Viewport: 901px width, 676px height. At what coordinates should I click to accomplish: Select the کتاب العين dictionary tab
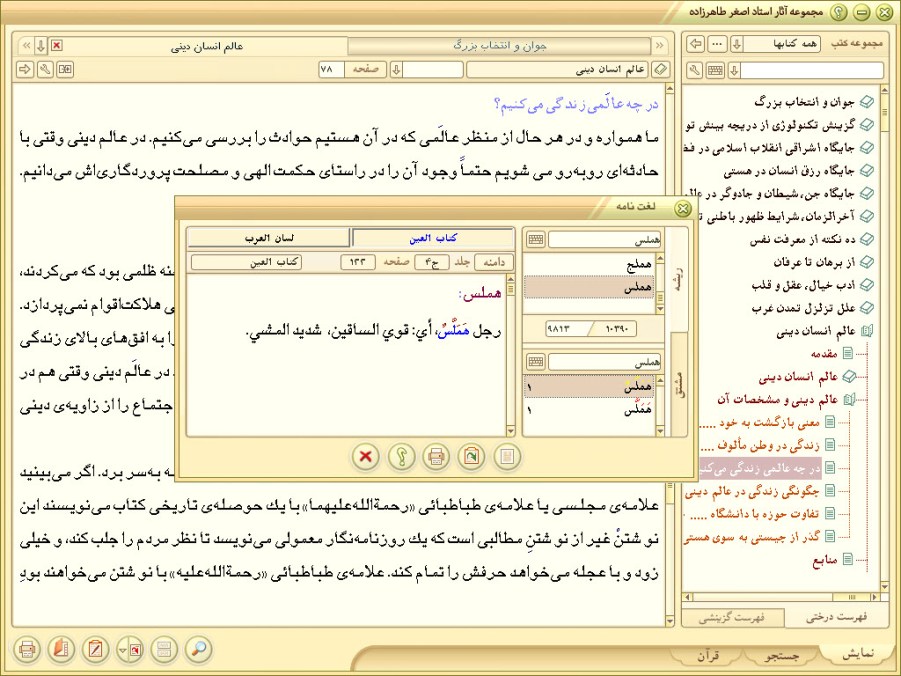click(433, 238)
